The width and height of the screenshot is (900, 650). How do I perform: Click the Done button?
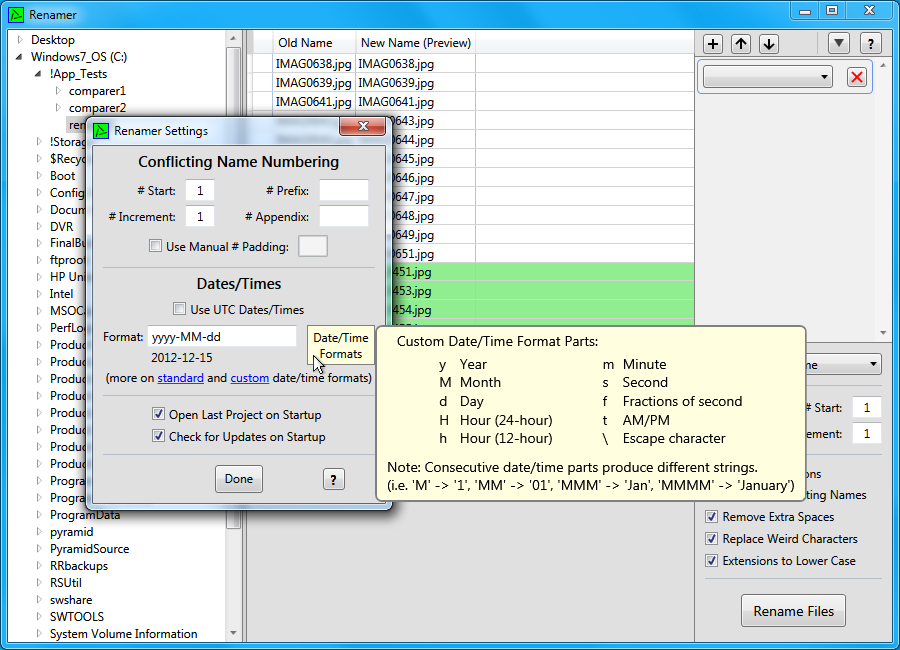pyautogui.click(x=238, y=479)
